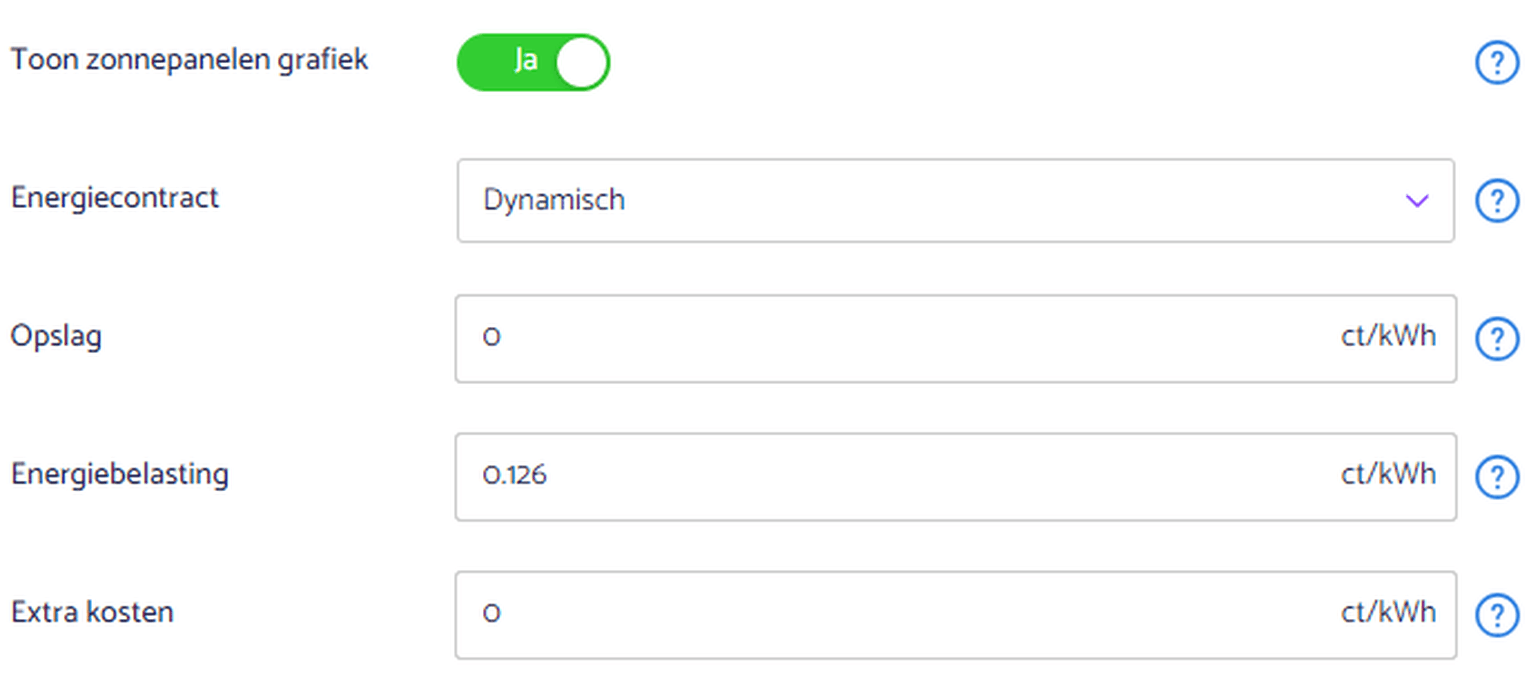Toggle the Toon zonnepanelen grafiek switch
The height and width of the screenshot is (691, 1540).
point(533,63)
